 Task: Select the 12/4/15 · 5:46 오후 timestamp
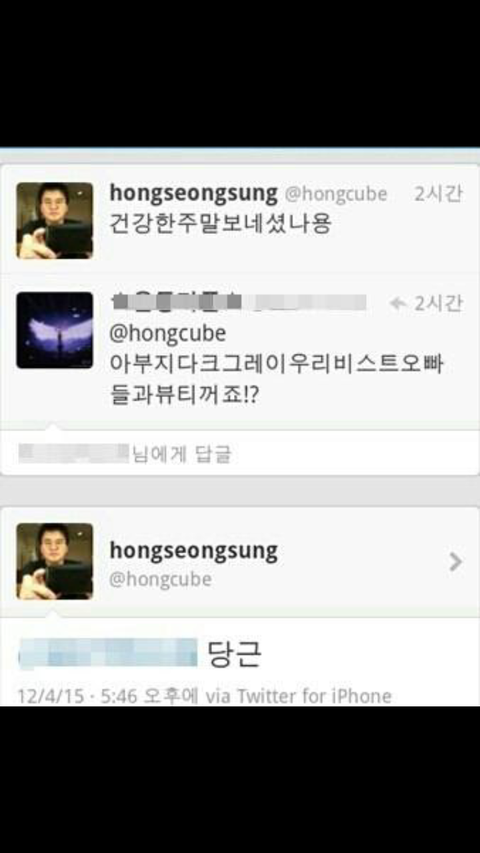point(108,696)
